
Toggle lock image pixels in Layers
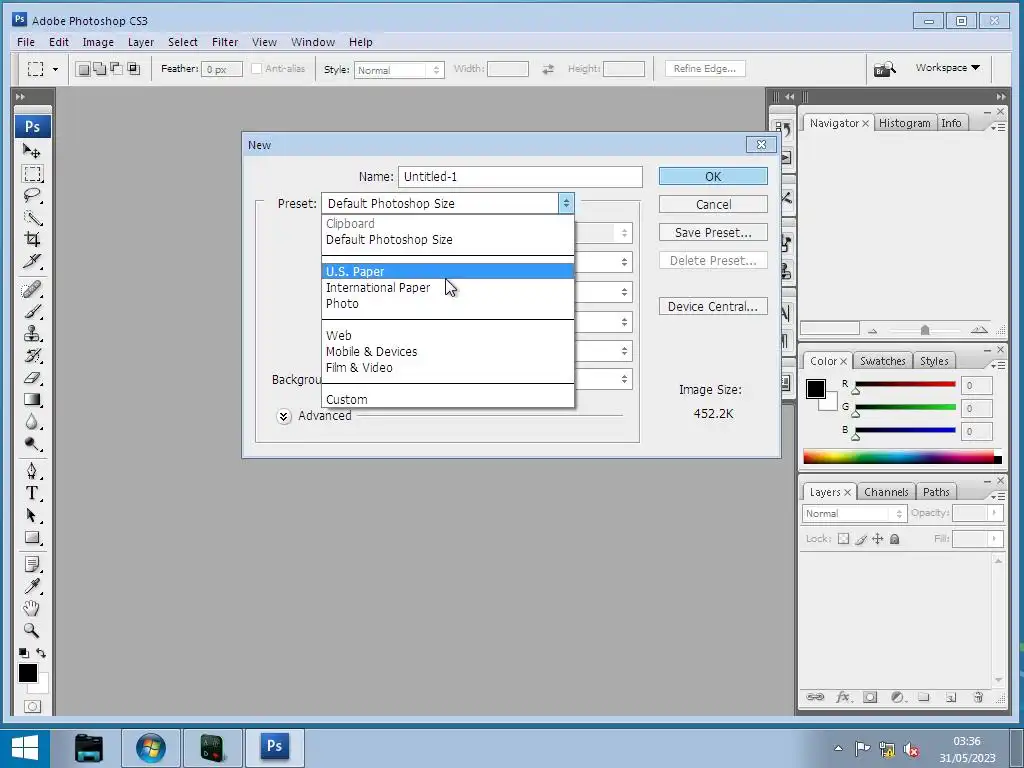pos(861,539)
